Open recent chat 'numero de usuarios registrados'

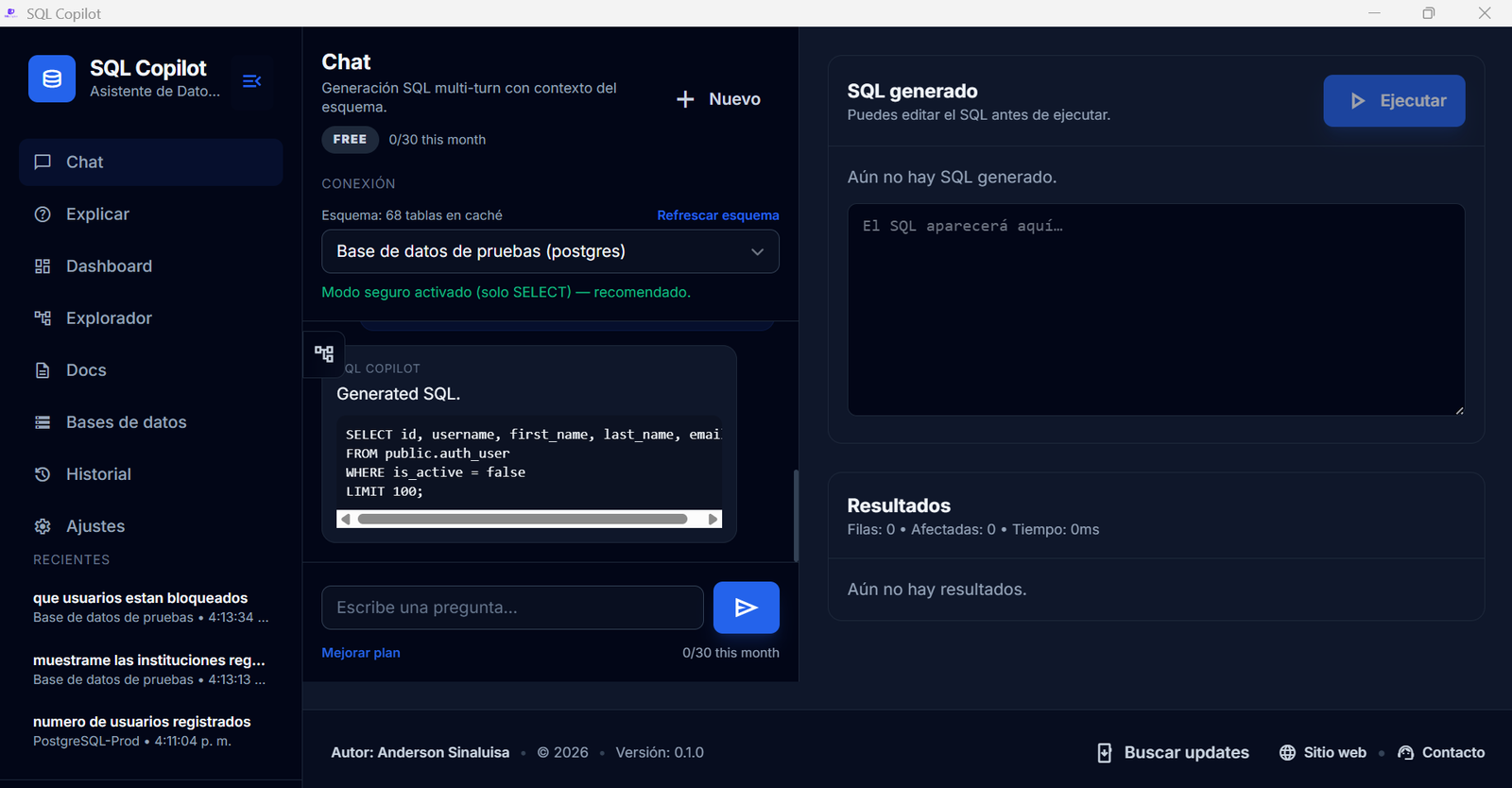click(151, 731)
